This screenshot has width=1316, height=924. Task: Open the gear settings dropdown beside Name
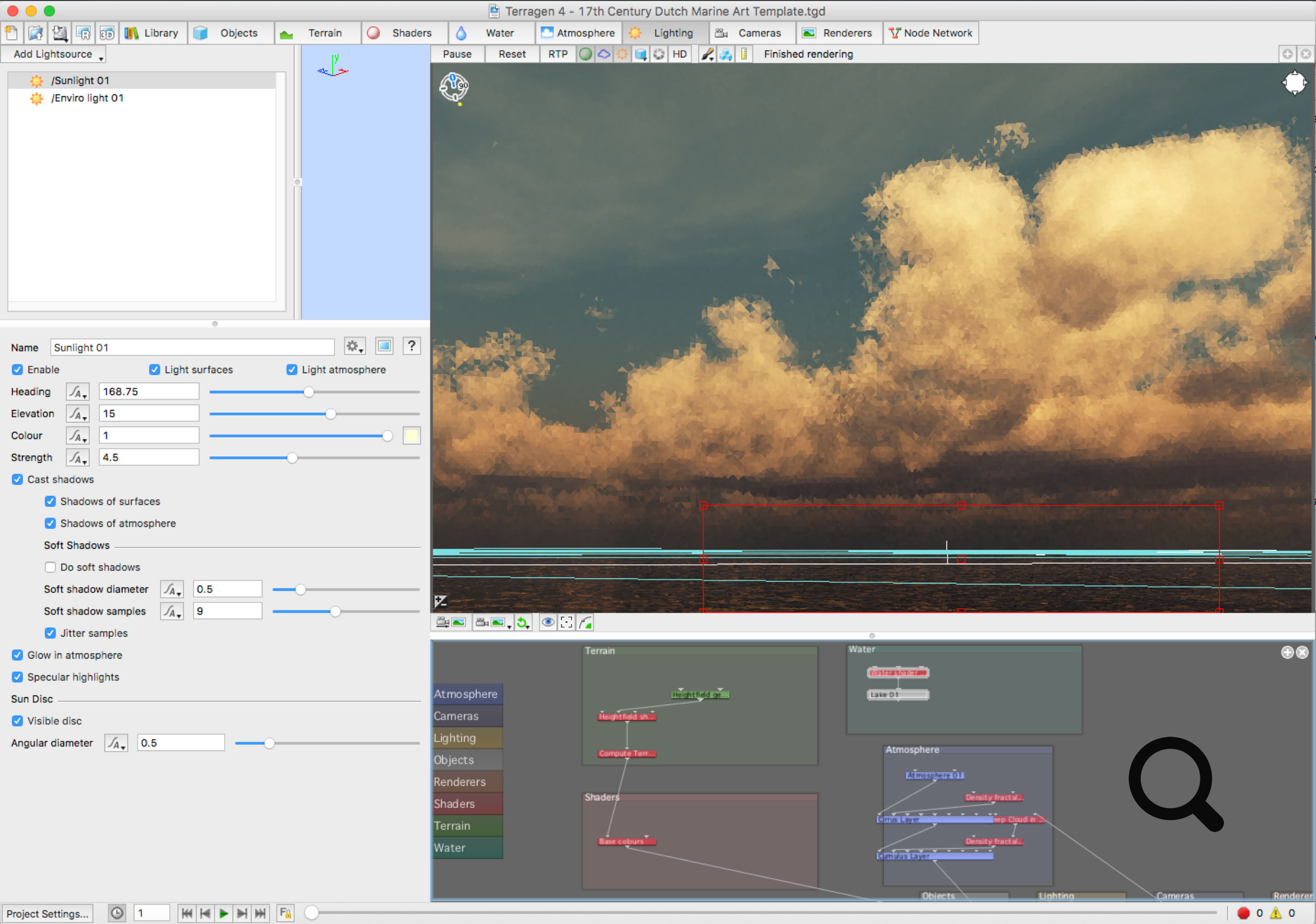354,346
